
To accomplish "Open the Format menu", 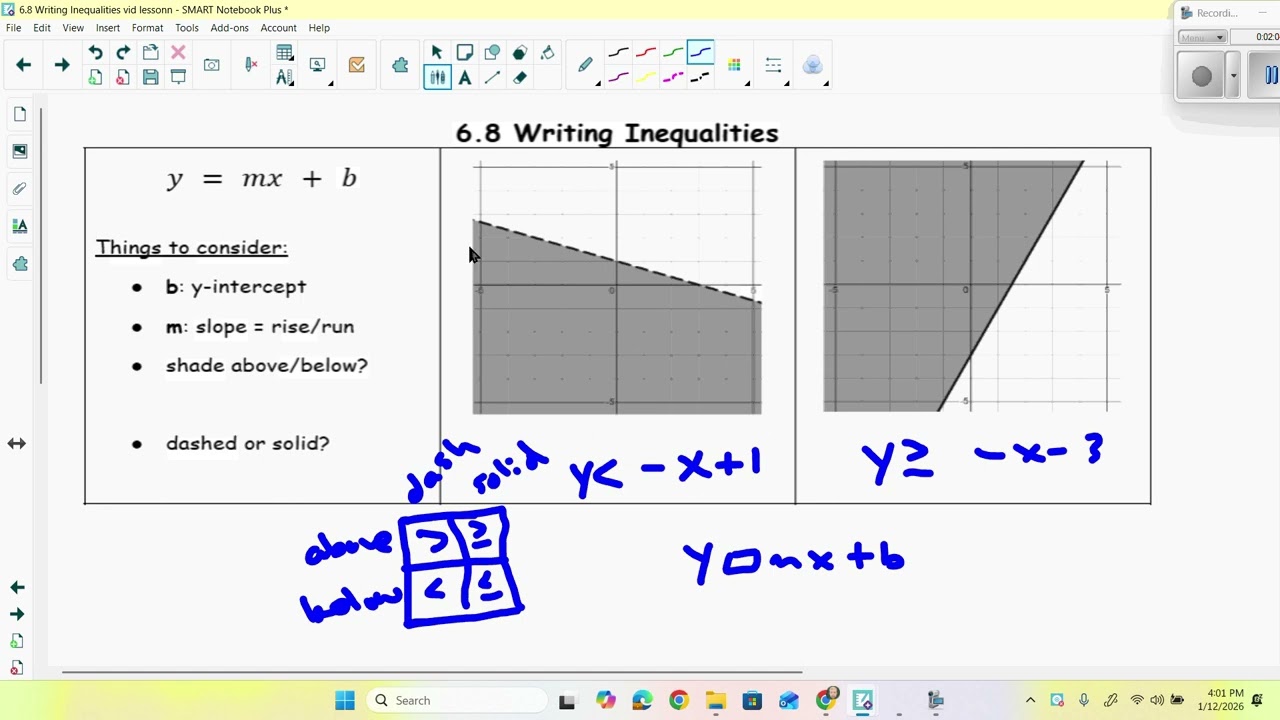I will pos(147,28).
